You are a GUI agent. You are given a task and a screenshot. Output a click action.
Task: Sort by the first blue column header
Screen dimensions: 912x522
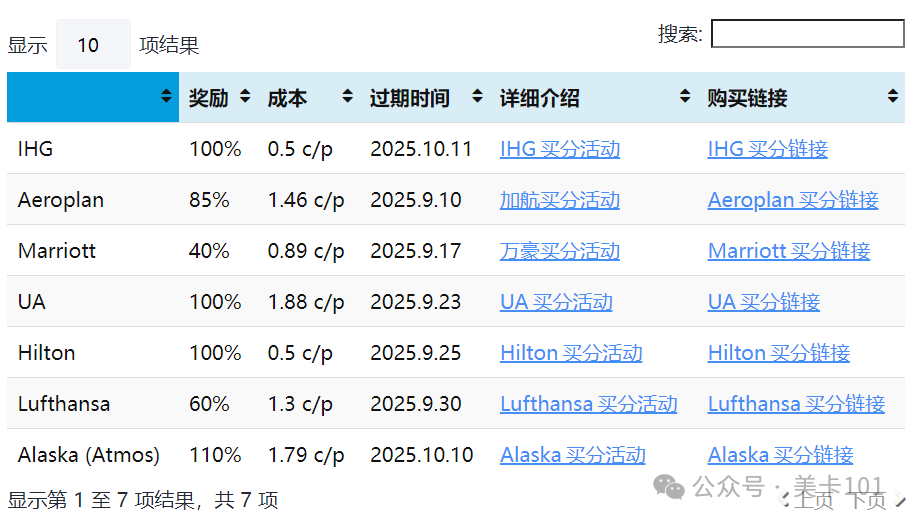(x=92, y=97)
